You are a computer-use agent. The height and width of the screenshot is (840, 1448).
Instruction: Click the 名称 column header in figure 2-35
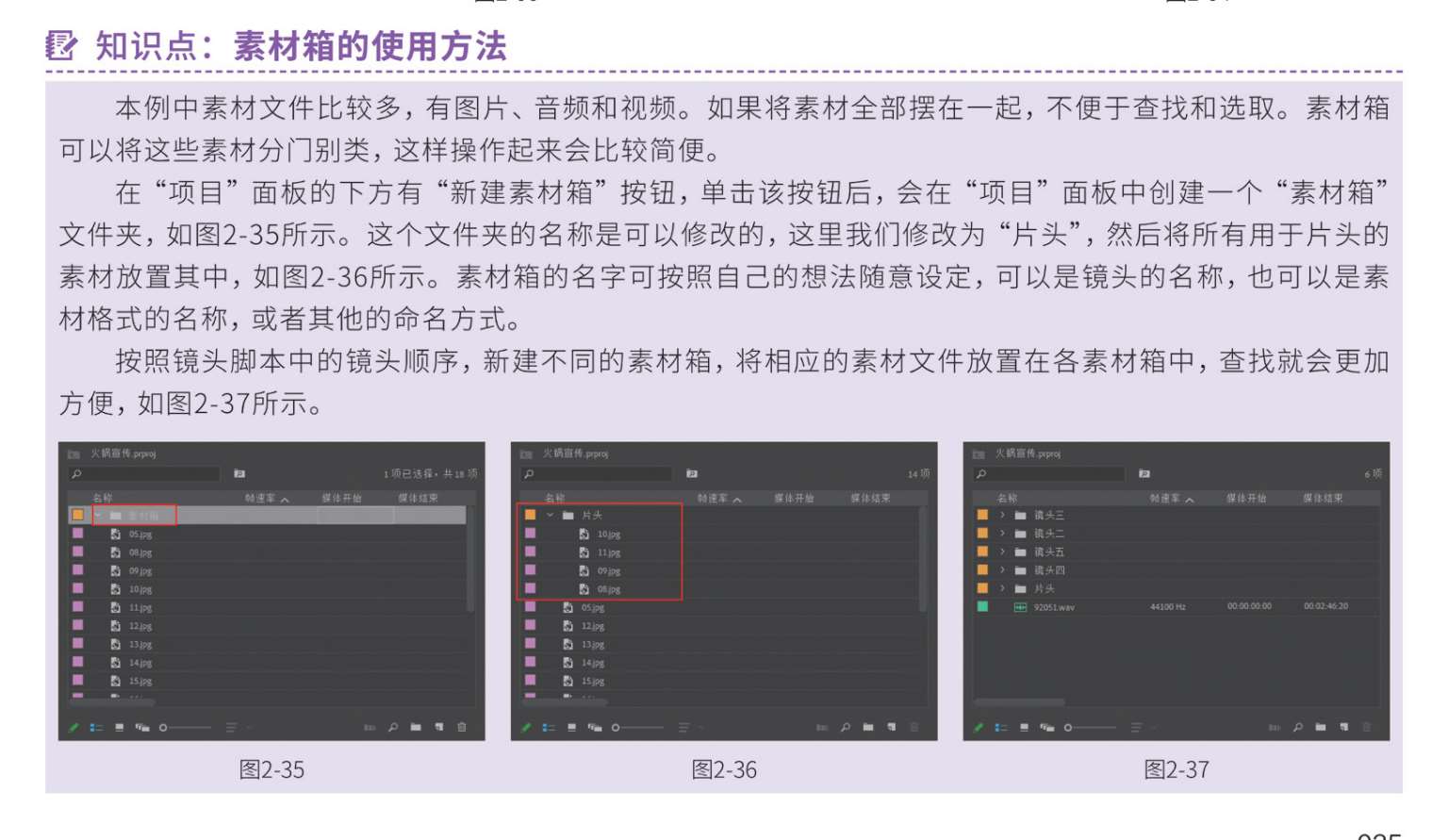(x=103, y=499)
